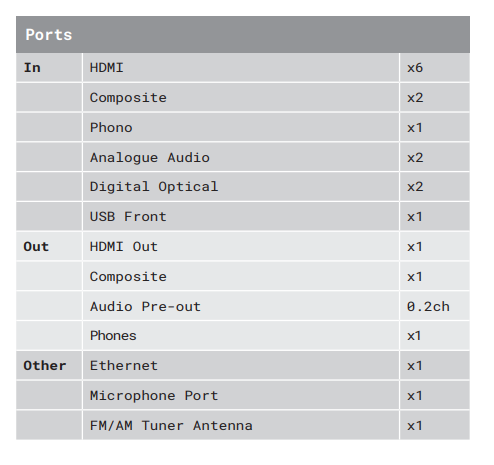This screenshot has height=465, width=494.
Task: Select the HDMI Out row
Action: pos(241,246)
